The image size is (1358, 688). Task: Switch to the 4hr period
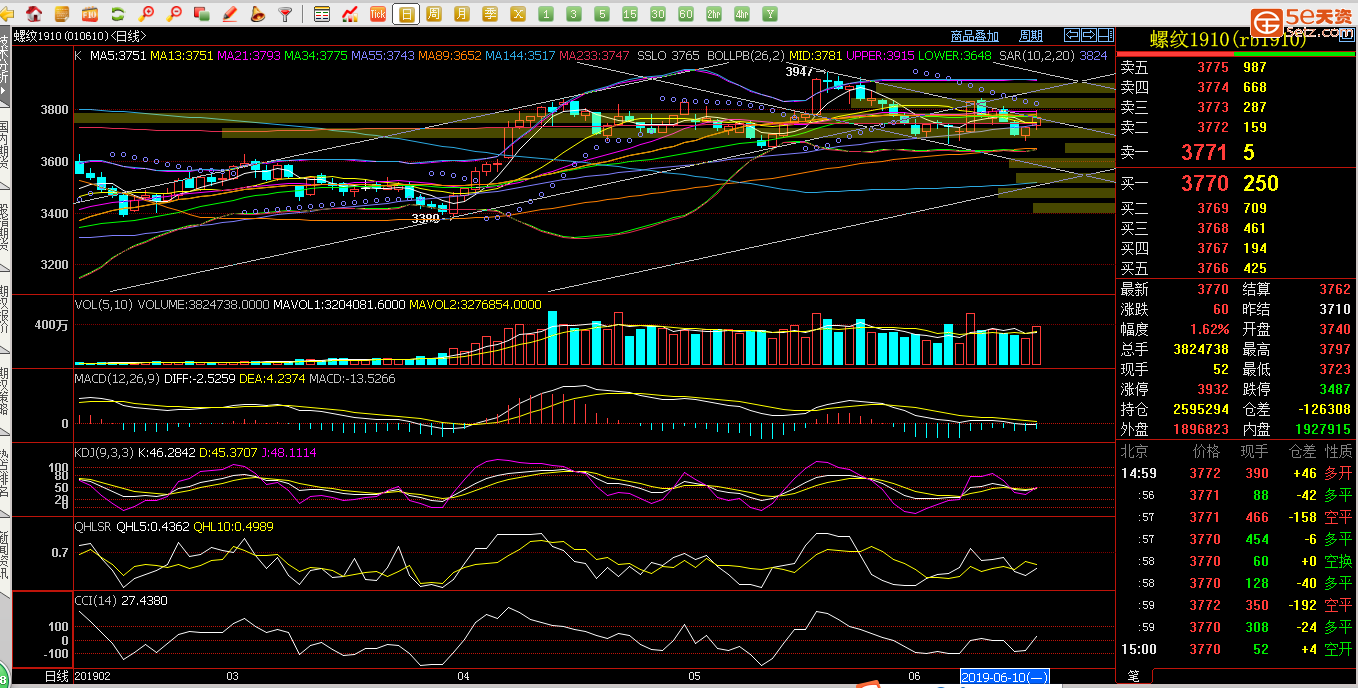(x=742, y=14)
